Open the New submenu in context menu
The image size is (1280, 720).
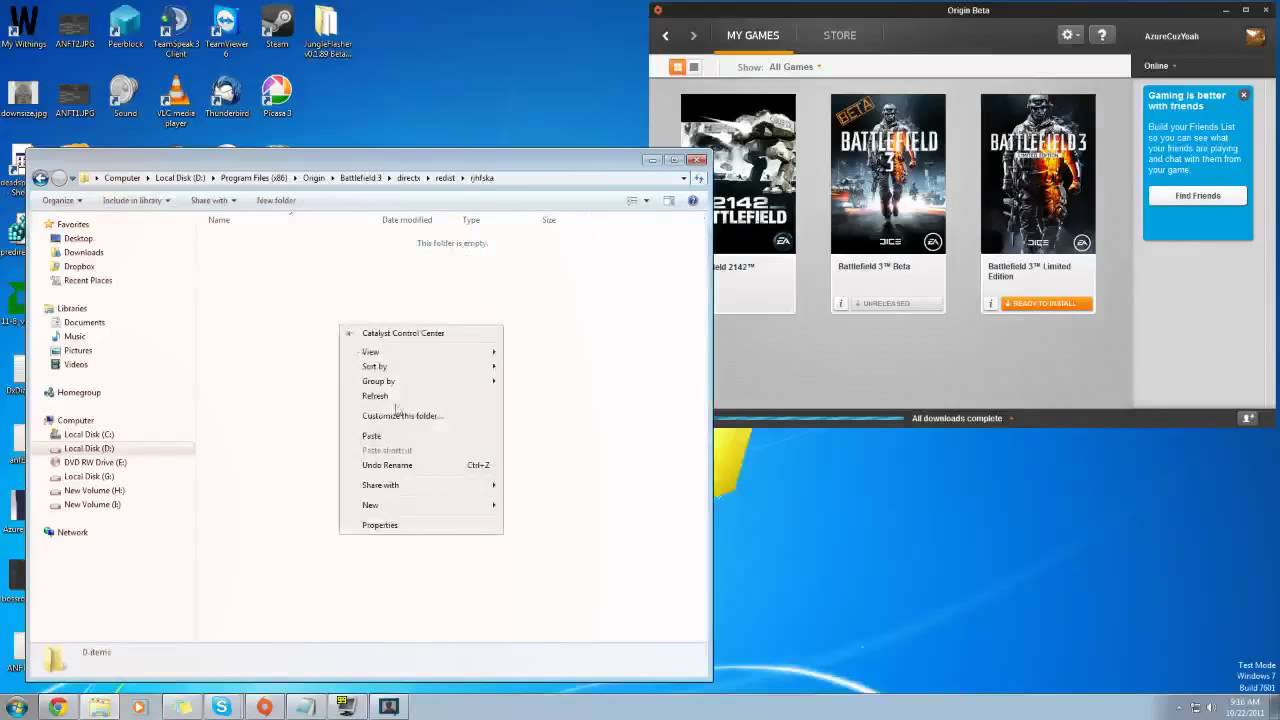pos(421,505)
